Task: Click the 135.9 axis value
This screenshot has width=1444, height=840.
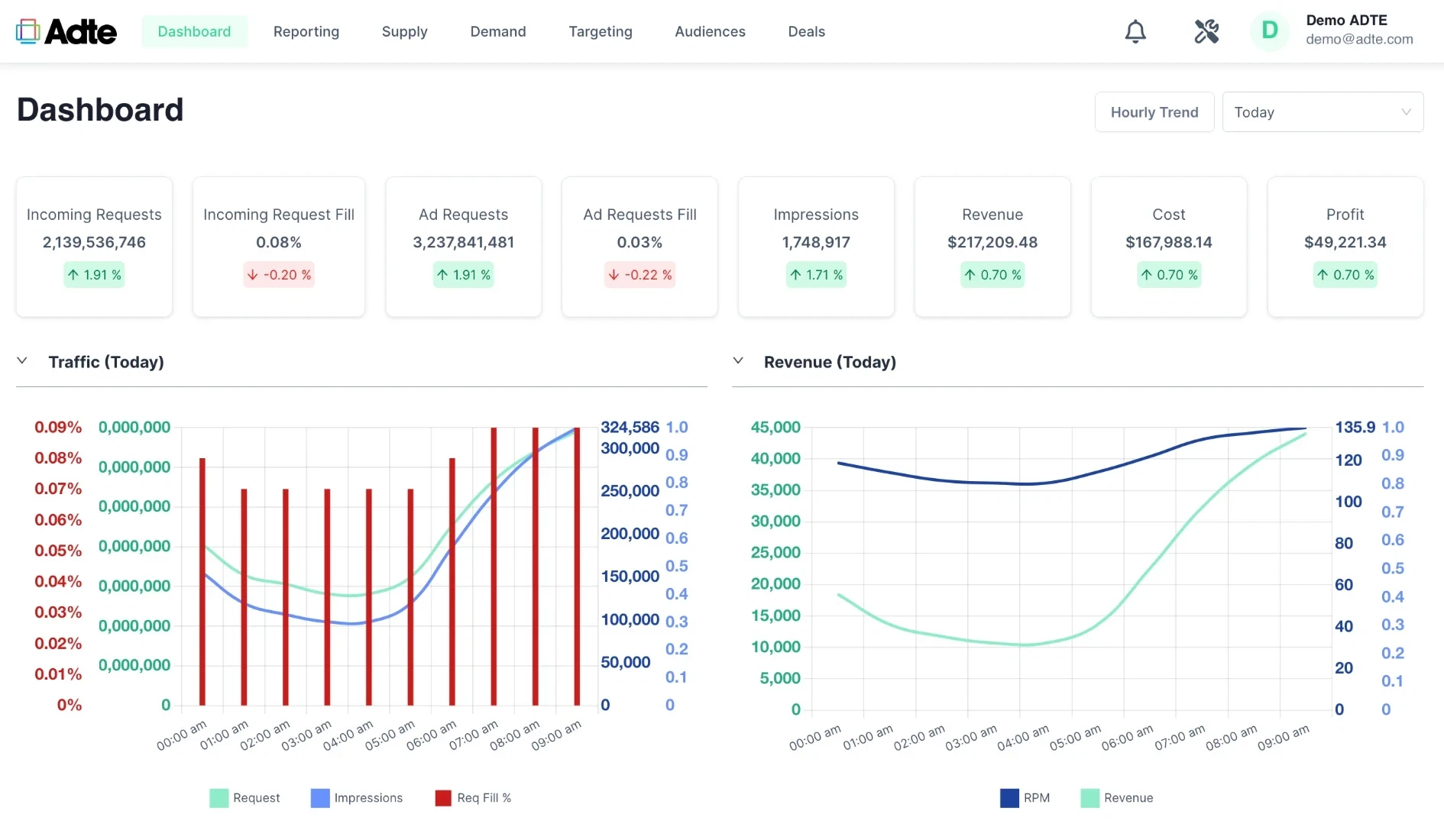Action: tap(1355, 427)
